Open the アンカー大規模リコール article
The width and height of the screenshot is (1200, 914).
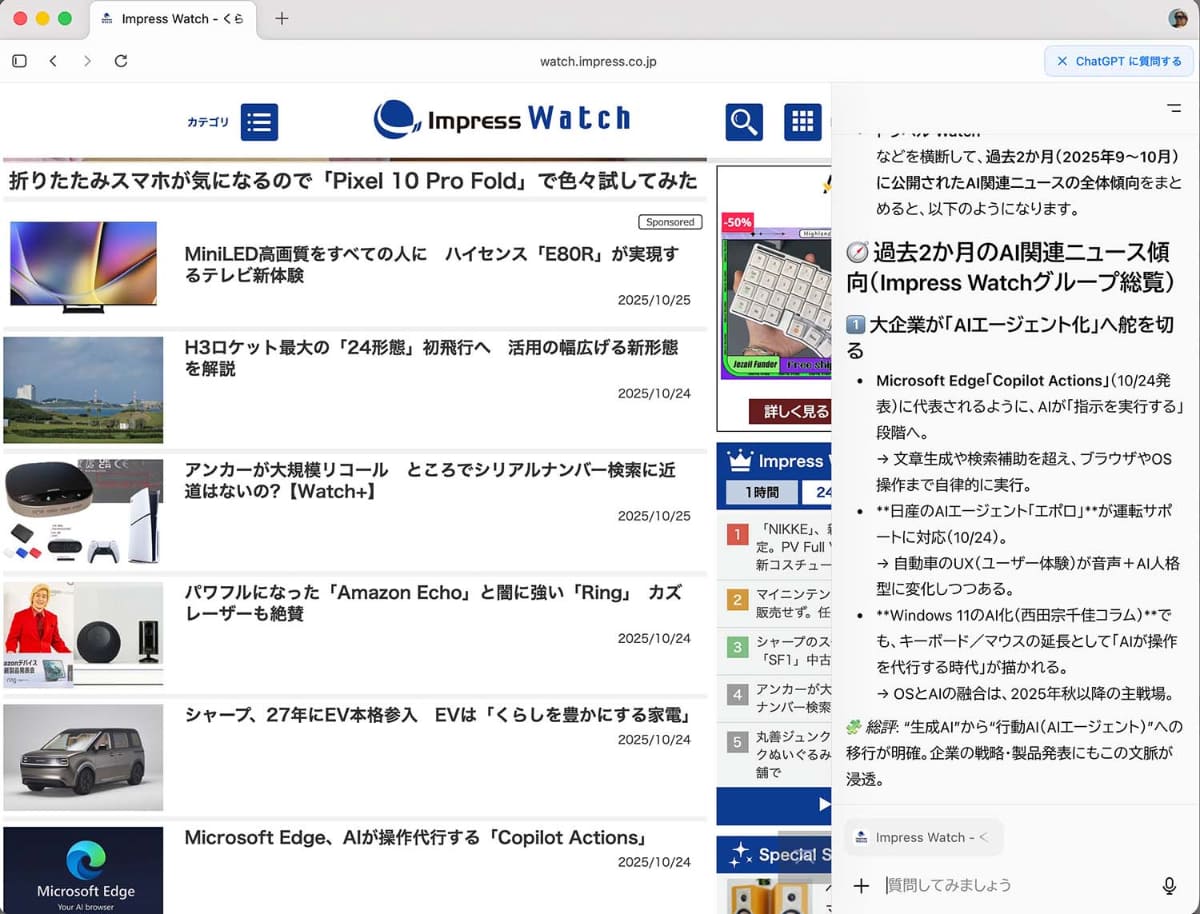[430, 481]
